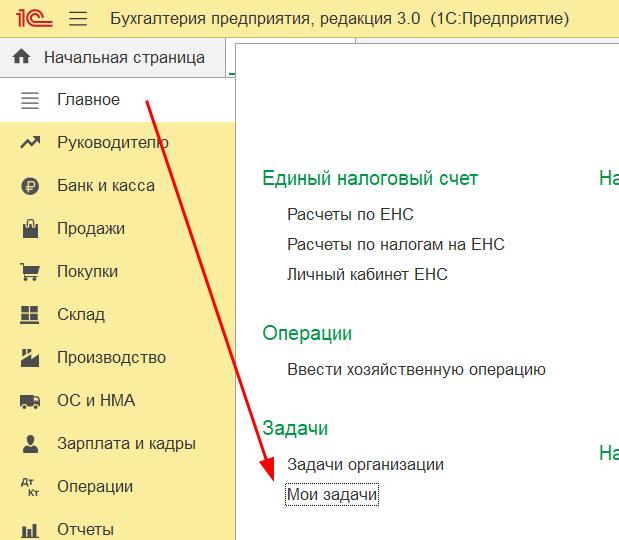Open the main hamburger menu in title bar
This screenshot has height=540, width=619.
pyautogui.click(x=78, y=19)
